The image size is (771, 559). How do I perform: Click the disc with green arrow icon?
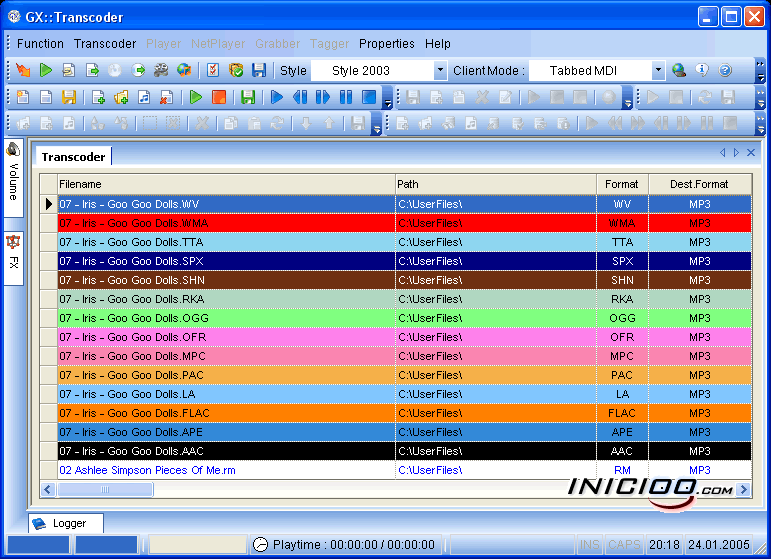[138, 70]
